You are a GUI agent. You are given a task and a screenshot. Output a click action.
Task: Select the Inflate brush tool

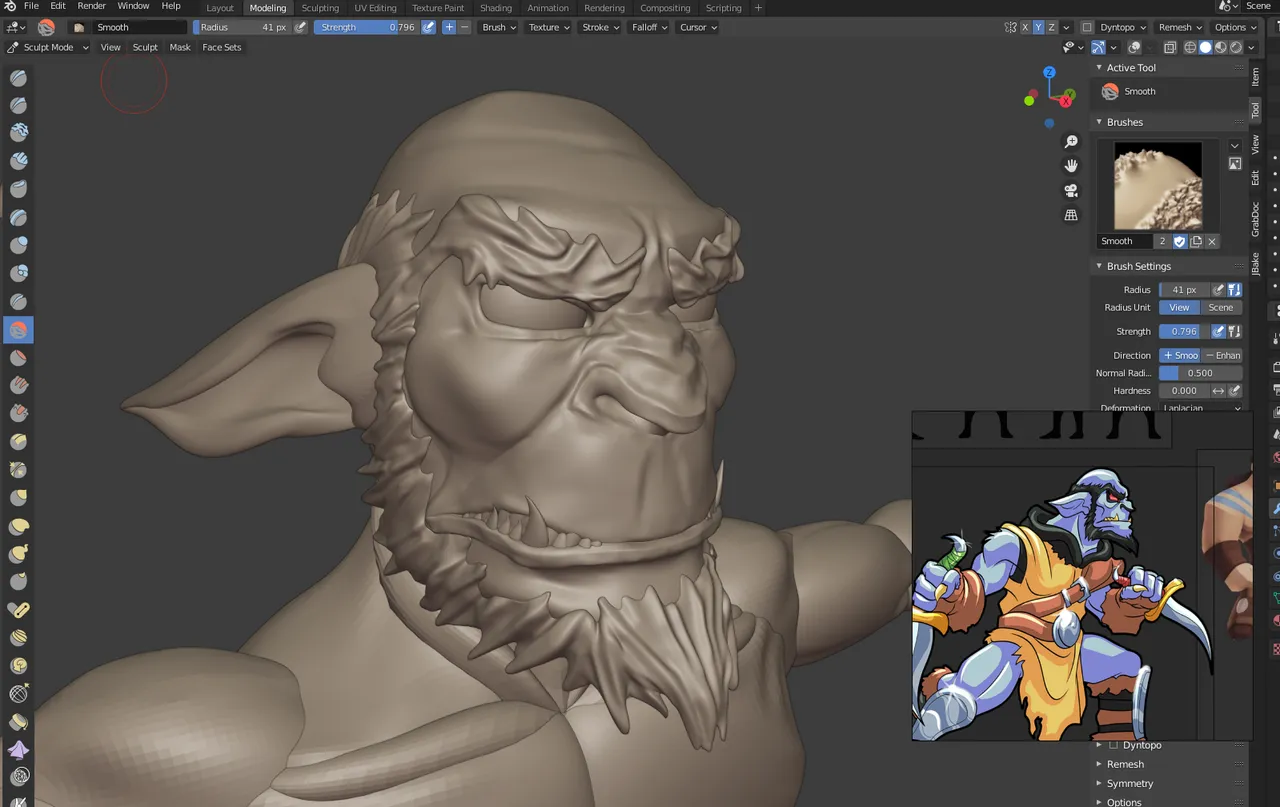click(18, 245)
